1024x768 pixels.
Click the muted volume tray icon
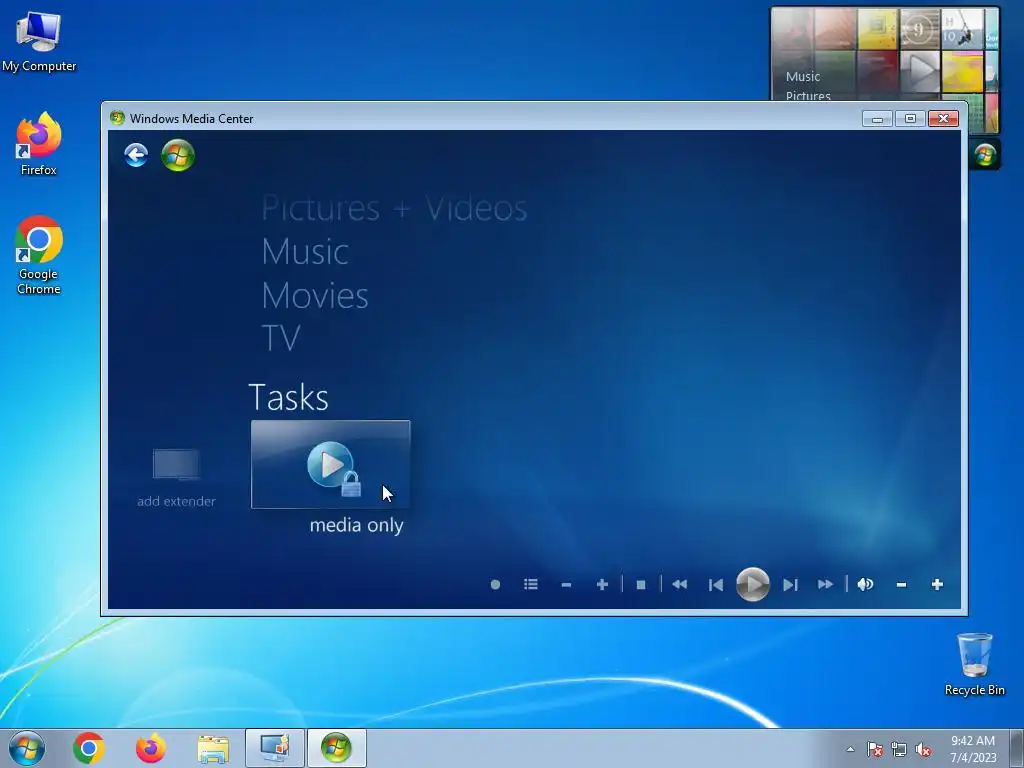click(923, 749)
